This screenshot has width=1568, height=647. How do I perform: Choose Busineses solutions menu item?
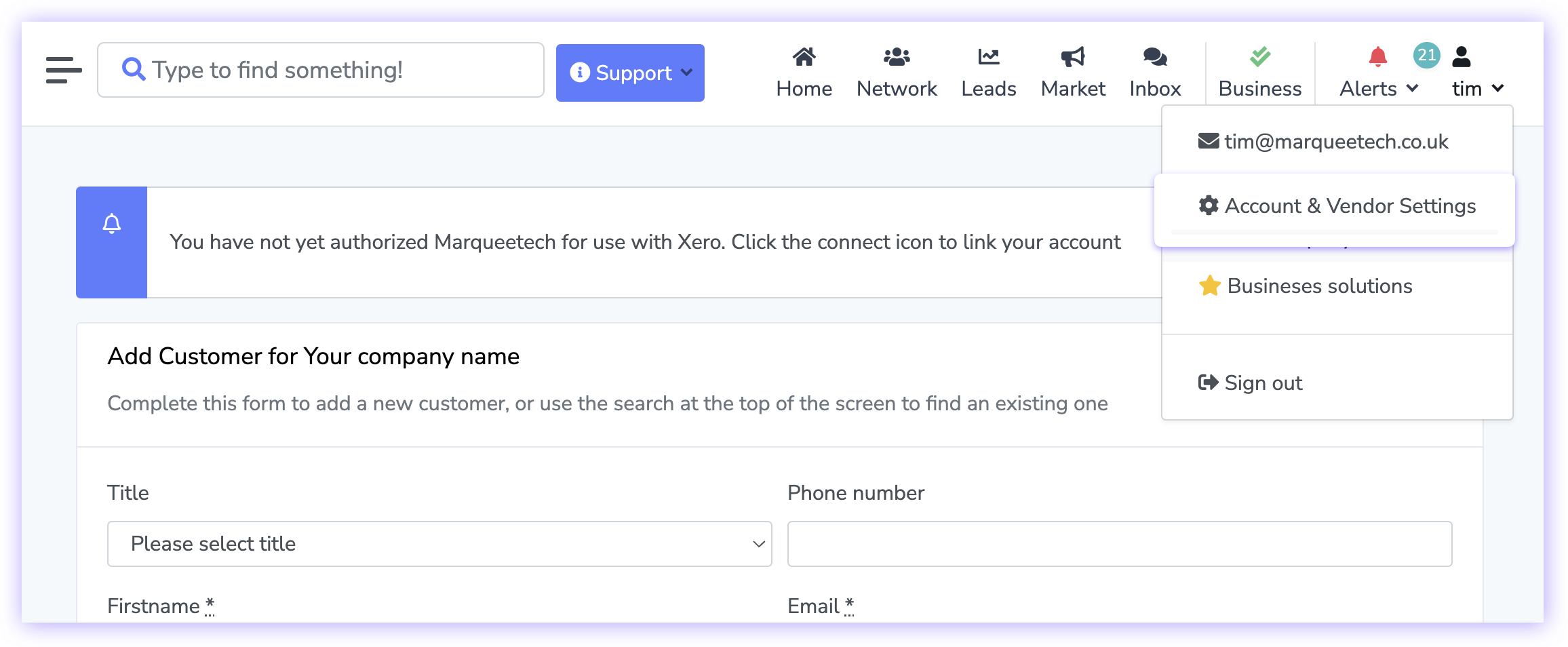[x=1319, y=286]
